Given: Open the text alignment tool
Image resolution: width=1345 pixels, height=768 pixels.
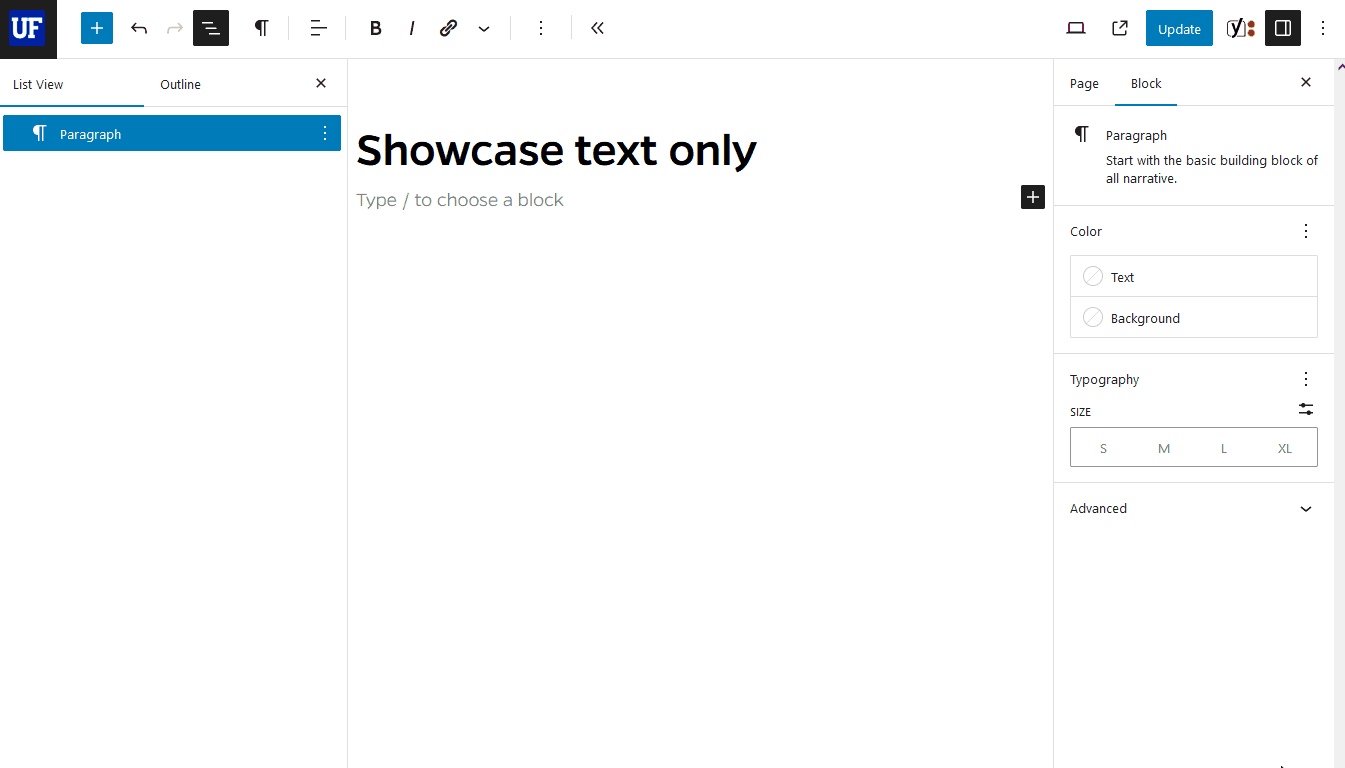Looking at the screenshot, I should pos(317,28).
